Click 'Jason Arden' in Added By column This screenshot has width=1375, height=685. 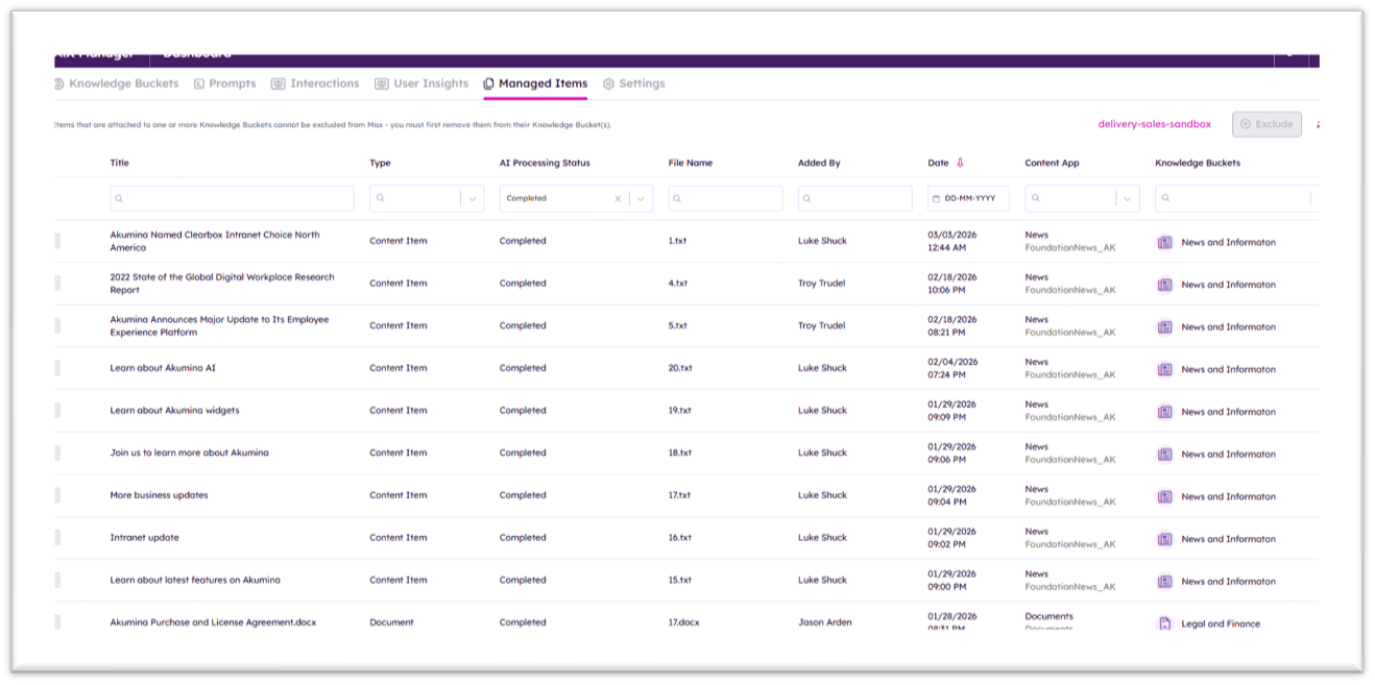coord(825,622)
